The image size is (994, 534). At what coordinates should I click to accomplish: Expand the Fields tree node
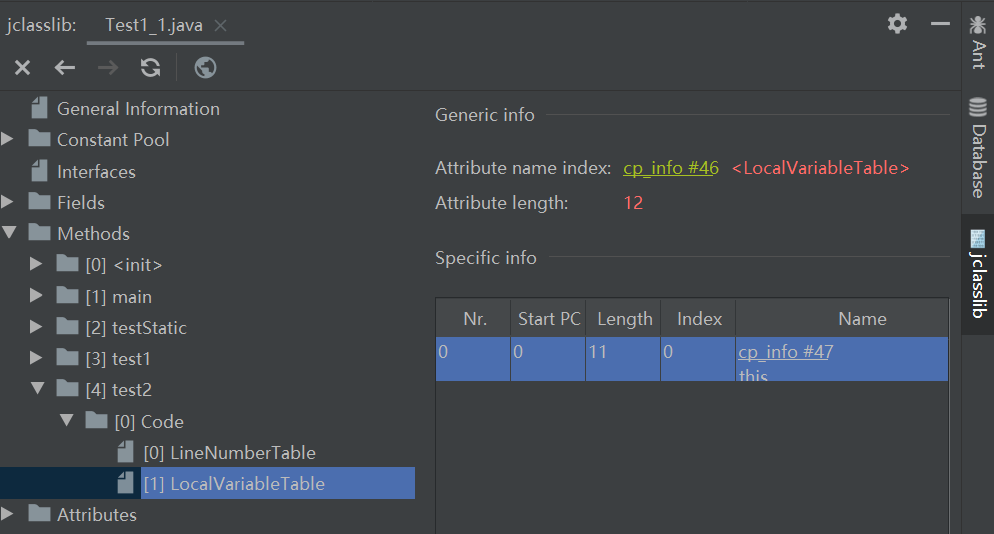9,203
